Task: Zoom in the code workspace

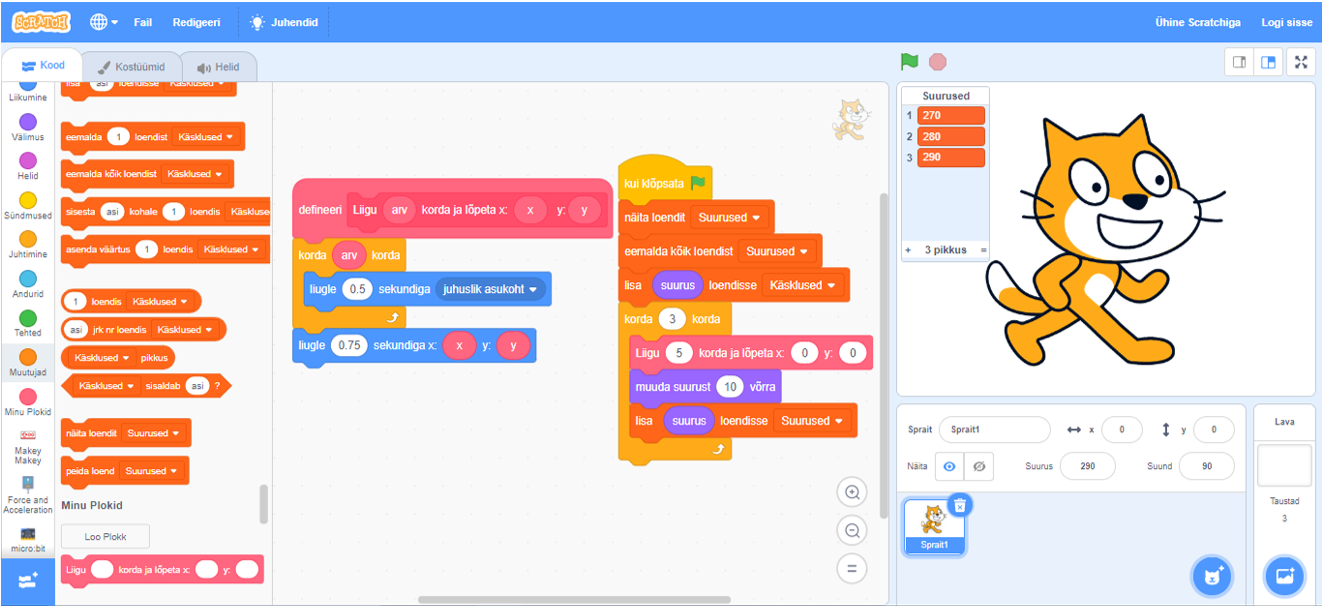Action: coord(852,492)
